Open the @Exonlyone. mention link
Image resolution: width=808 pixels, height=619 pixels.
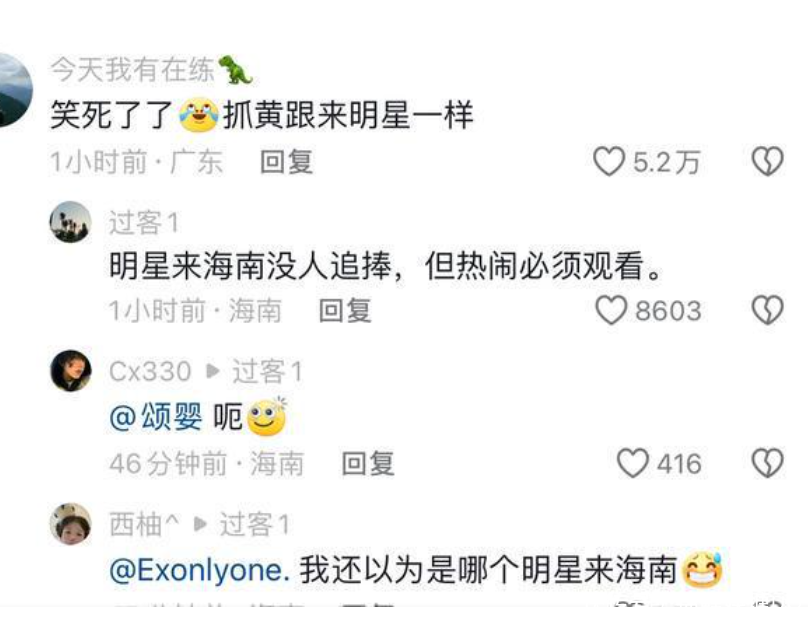[199, 570]
